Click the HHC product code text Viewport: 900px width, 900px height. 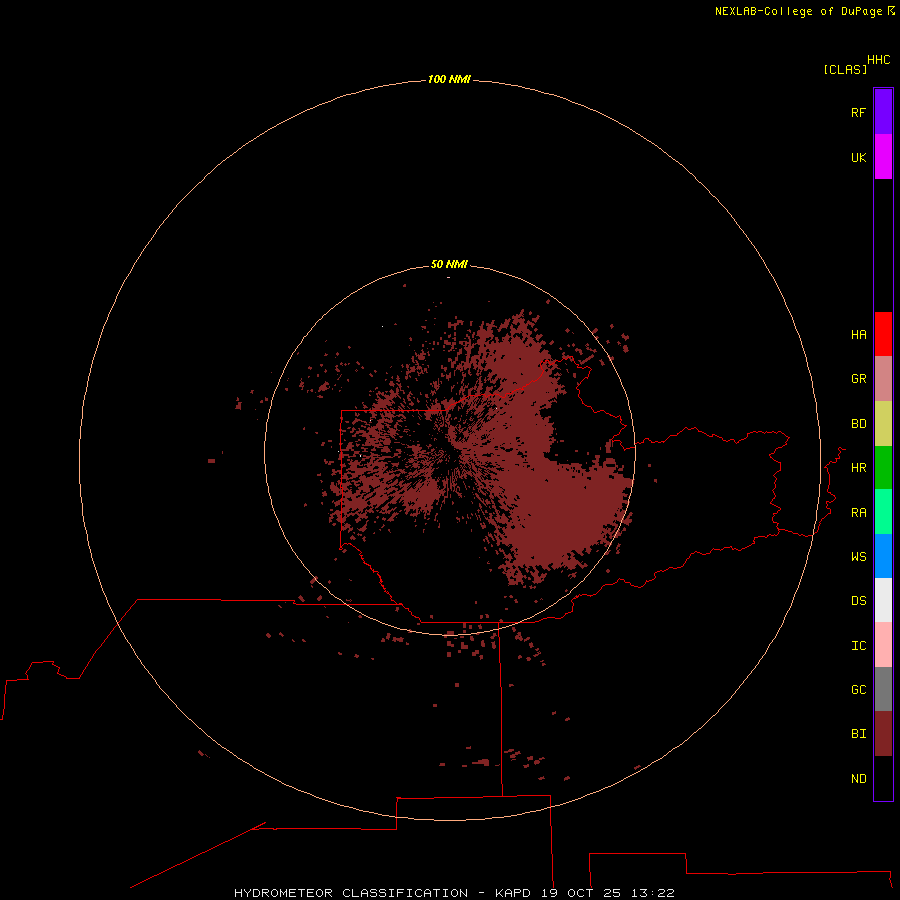coord(879,60)
